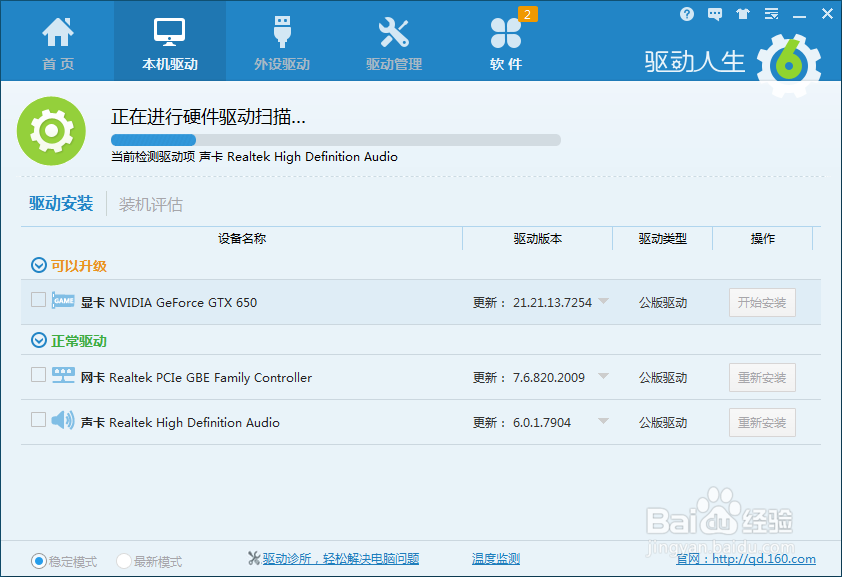Open the help question mark icon
Screen dimensions: 842x577
point(686,13)
